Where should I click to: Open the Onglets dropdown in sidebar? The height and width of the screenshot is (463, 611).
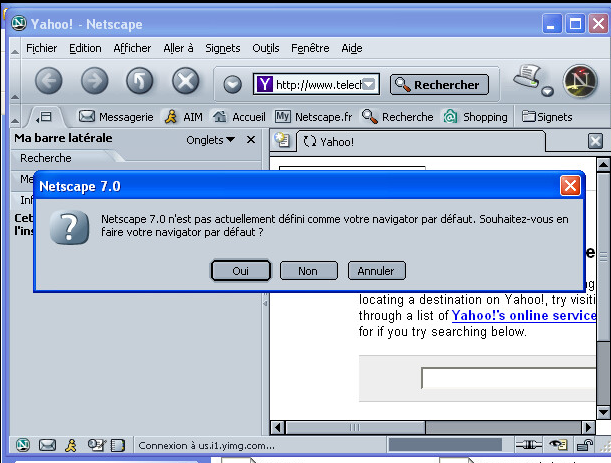coord(210,140)
